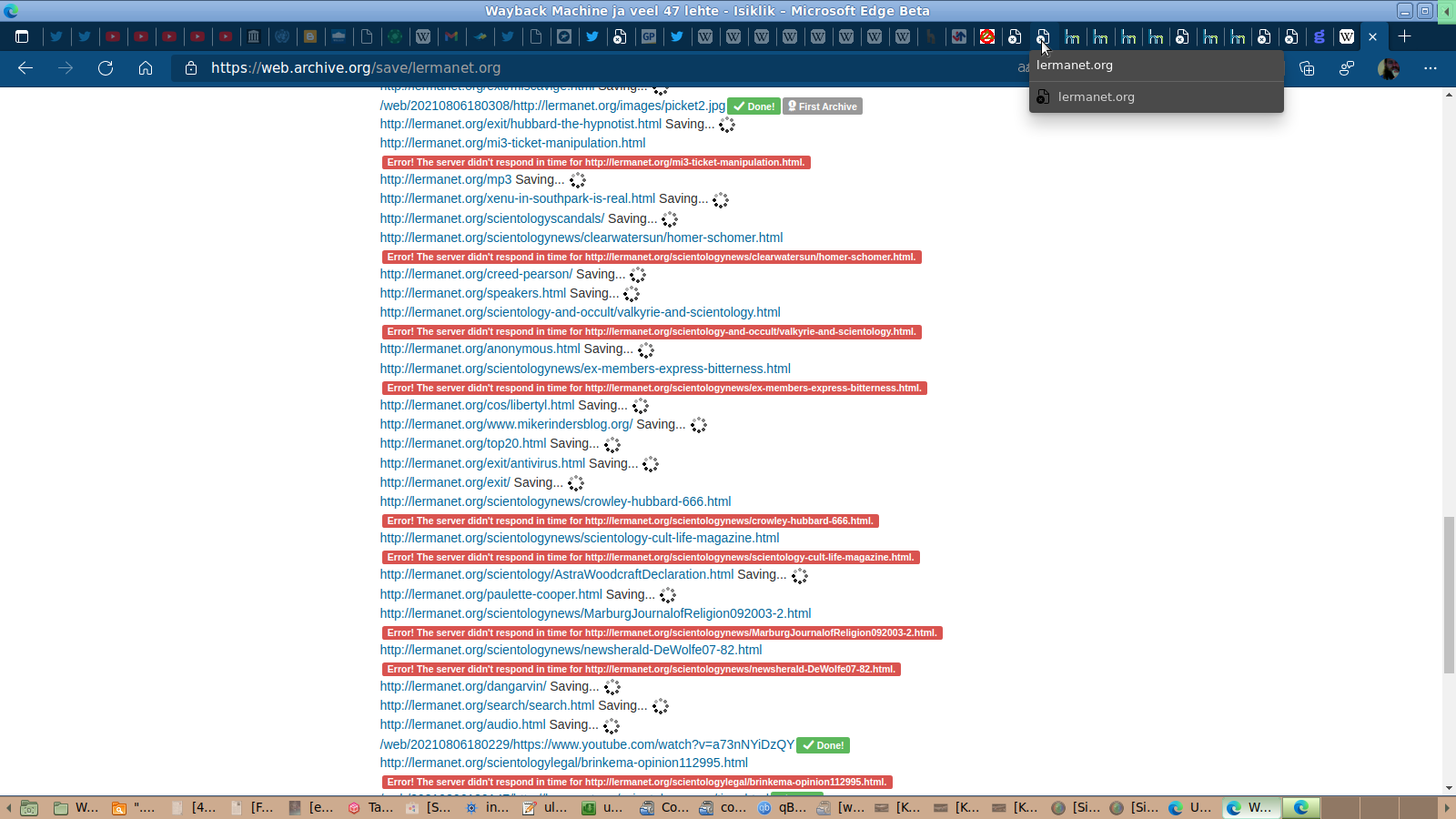Add a new browser tab
The height and width of the screenshot is (819, 1456).
point(1405,37)
